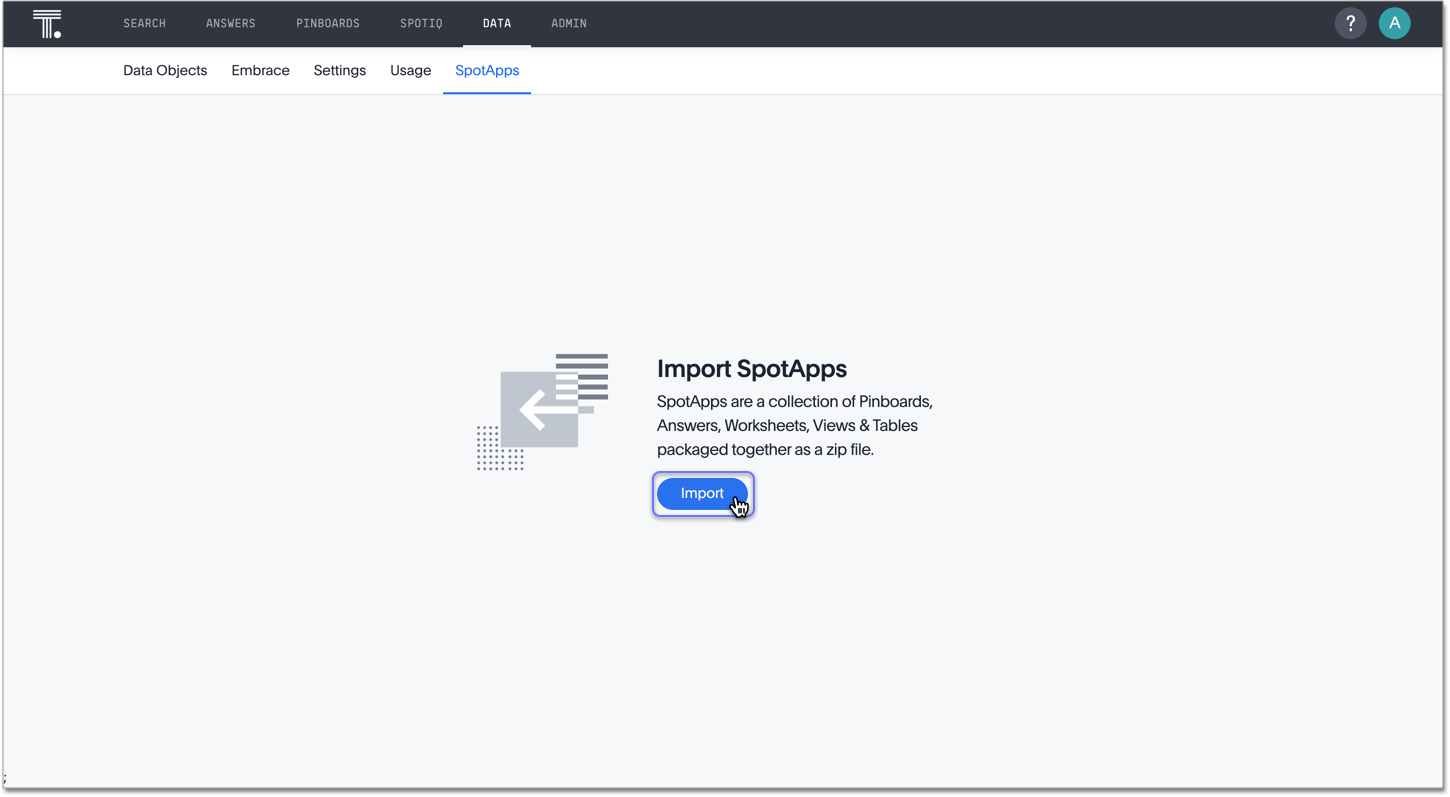Viewport: 1450px width, 797px height.
Task: Click the Import button
Action: tap(702, 493)
